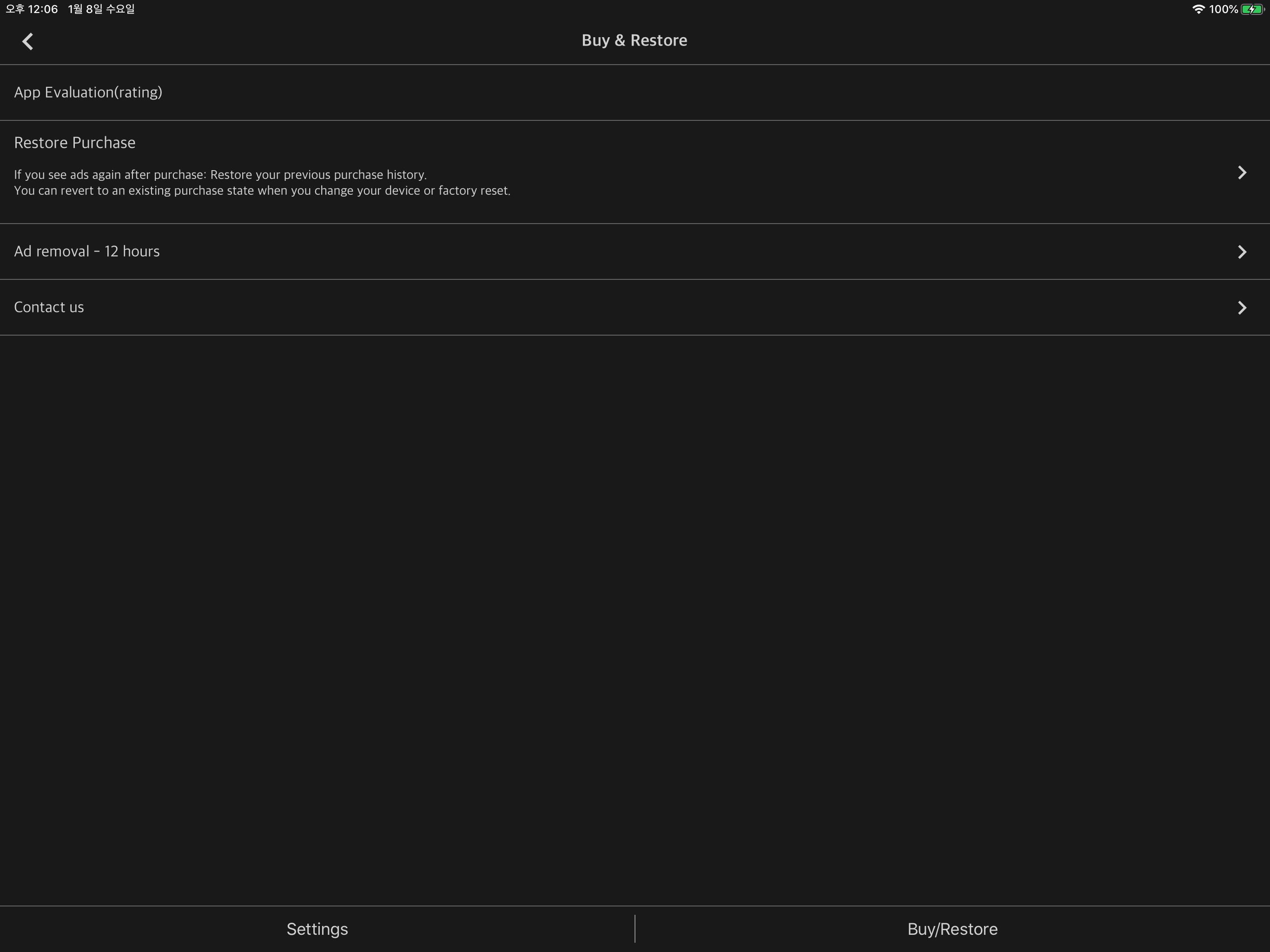The image size is (1270, 952).
Task: Open App Evaluation(rating)
Action: pos(88,93)
